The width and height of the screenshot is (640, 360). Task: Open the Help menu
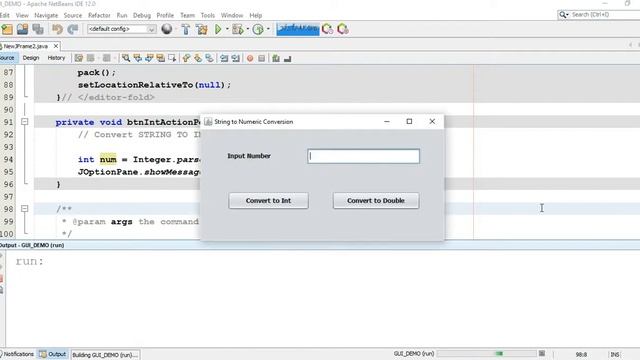tap(256, 15)
